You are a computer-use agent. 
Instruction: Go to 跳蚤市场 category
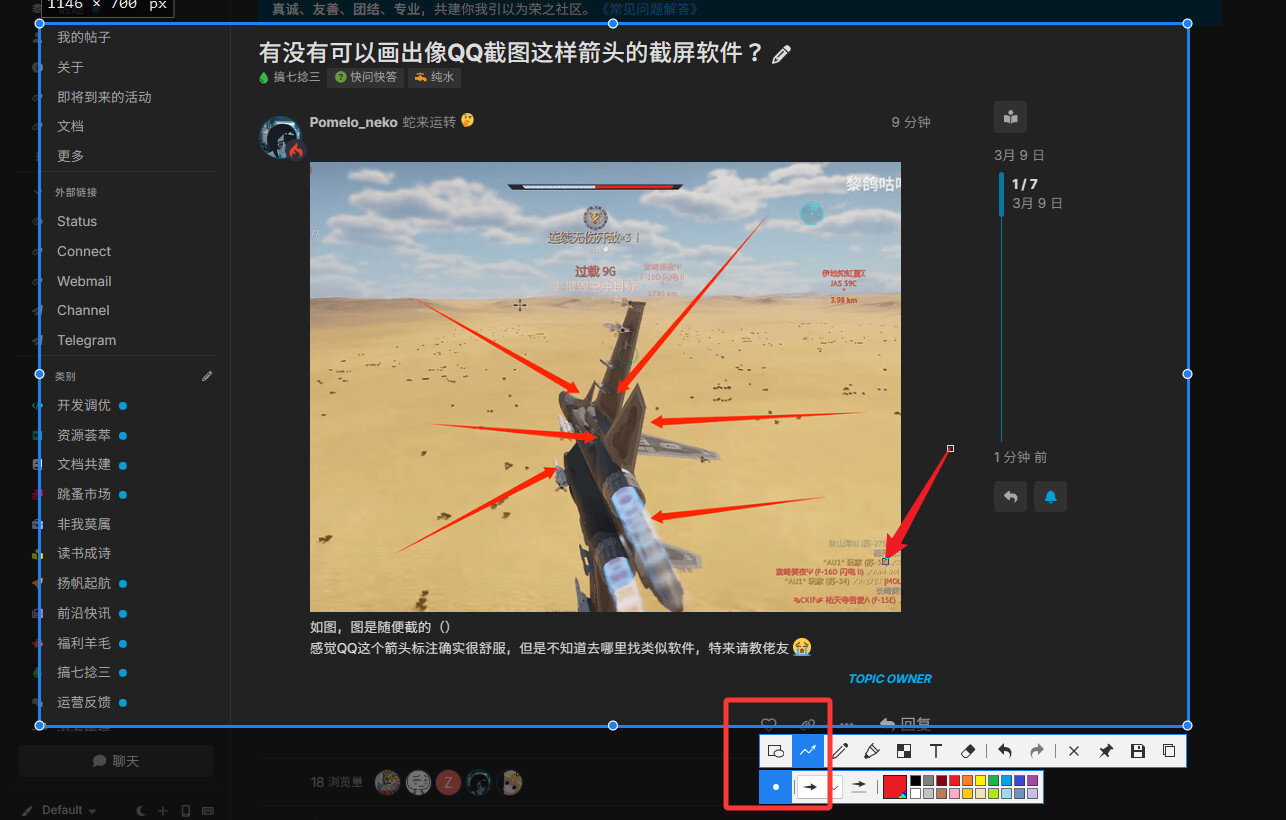point(84,494)
